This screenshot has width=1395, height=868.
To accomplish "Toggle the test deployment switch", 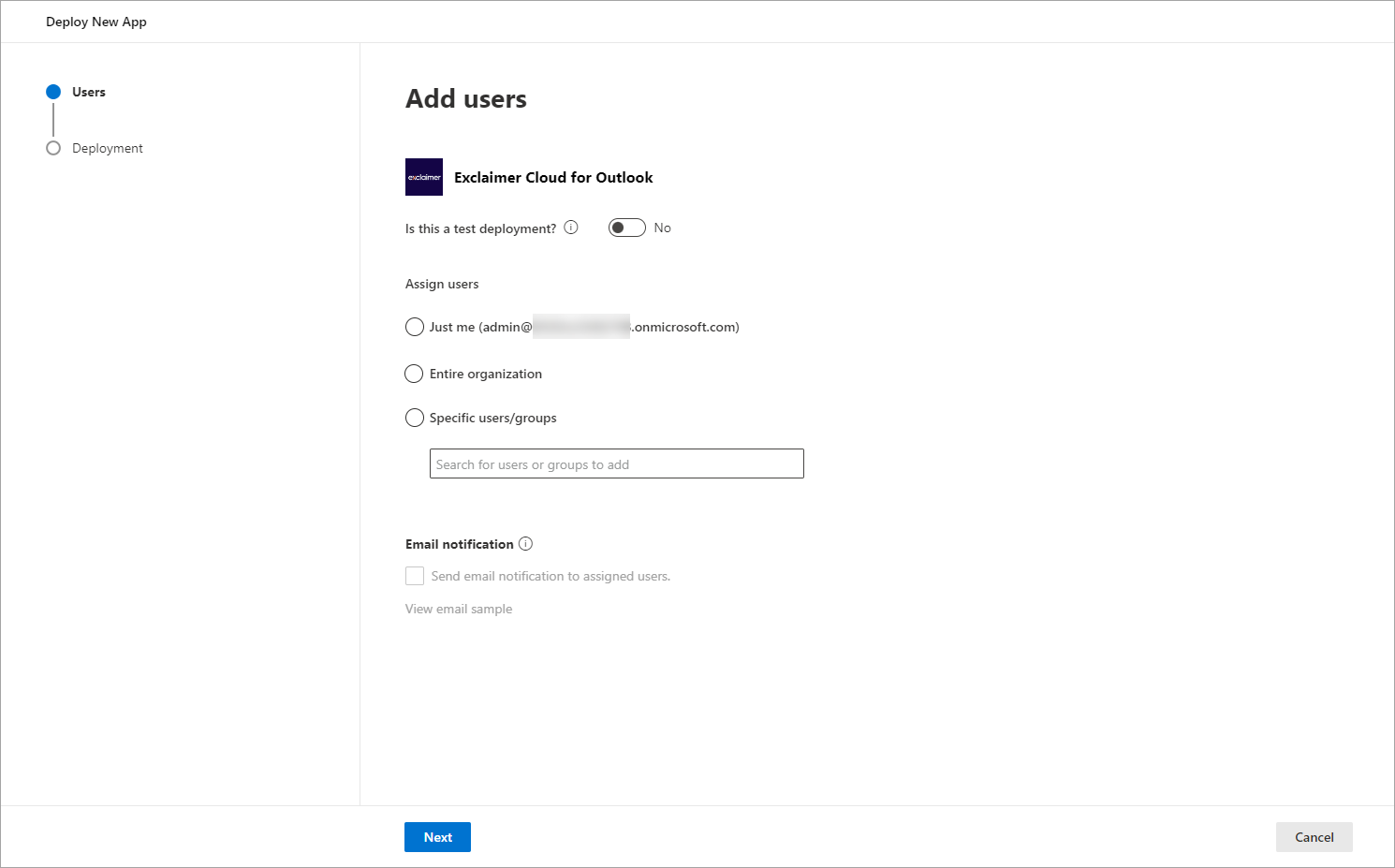I will tap(627, 228).
